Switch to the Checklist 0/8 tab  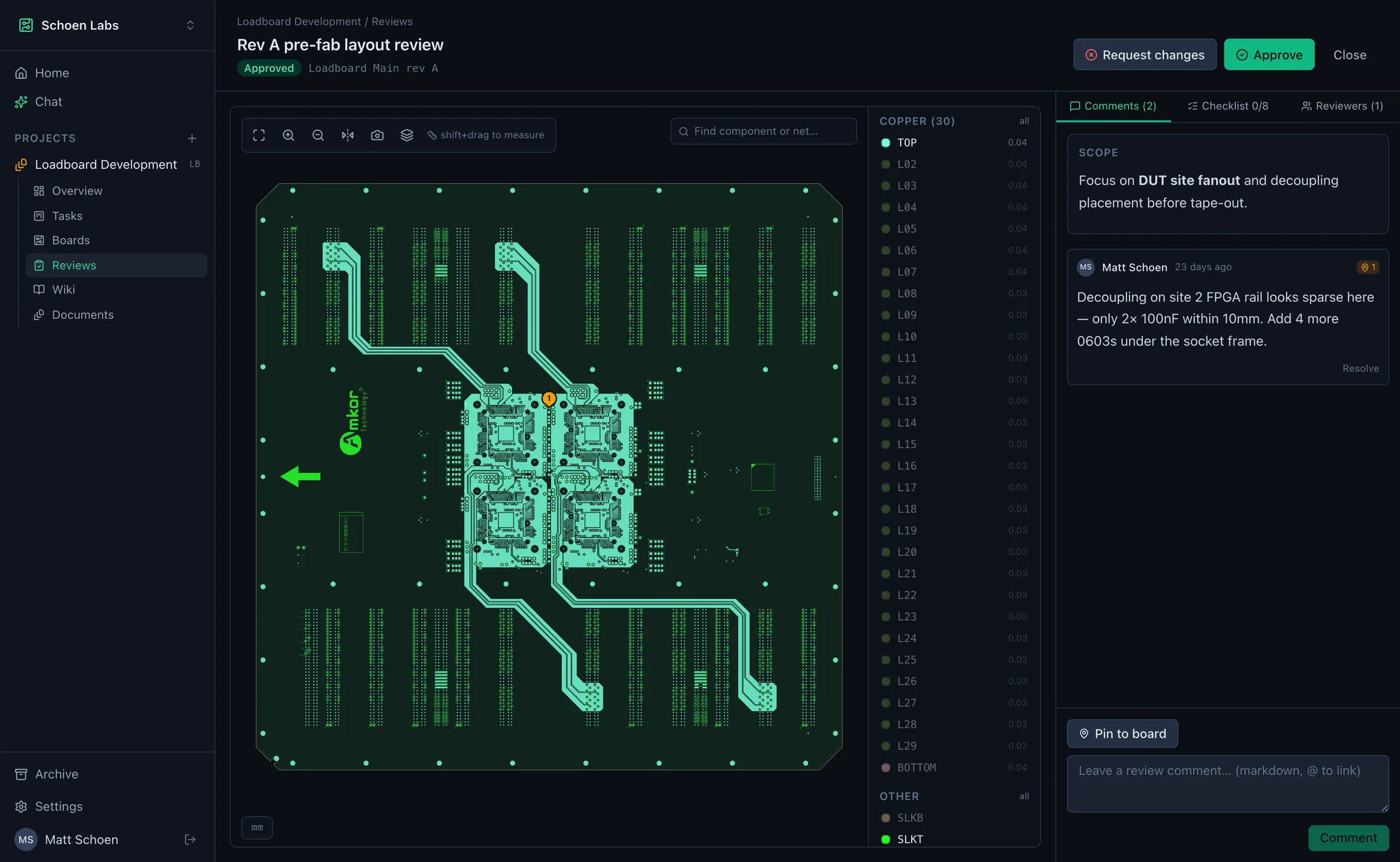click(x=1228, y=106)
